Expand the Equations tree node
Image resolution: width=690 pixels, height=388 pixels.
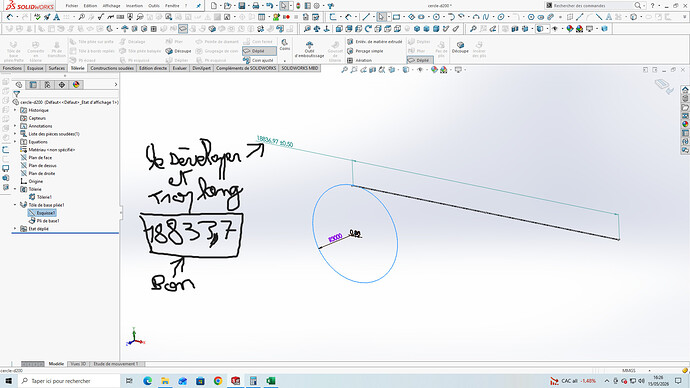15,142
